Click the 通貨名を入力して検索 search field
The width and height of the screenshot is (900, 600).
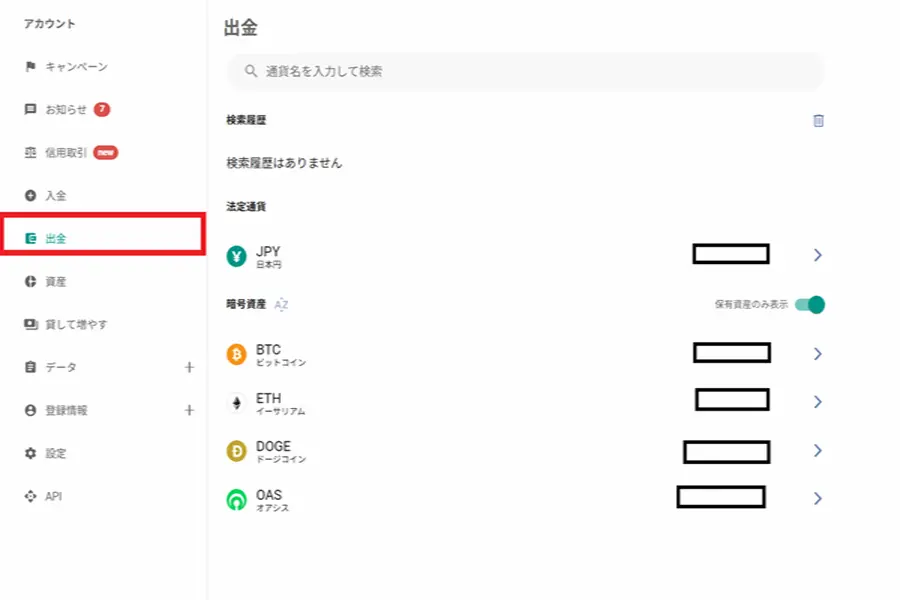click(520, 71)
